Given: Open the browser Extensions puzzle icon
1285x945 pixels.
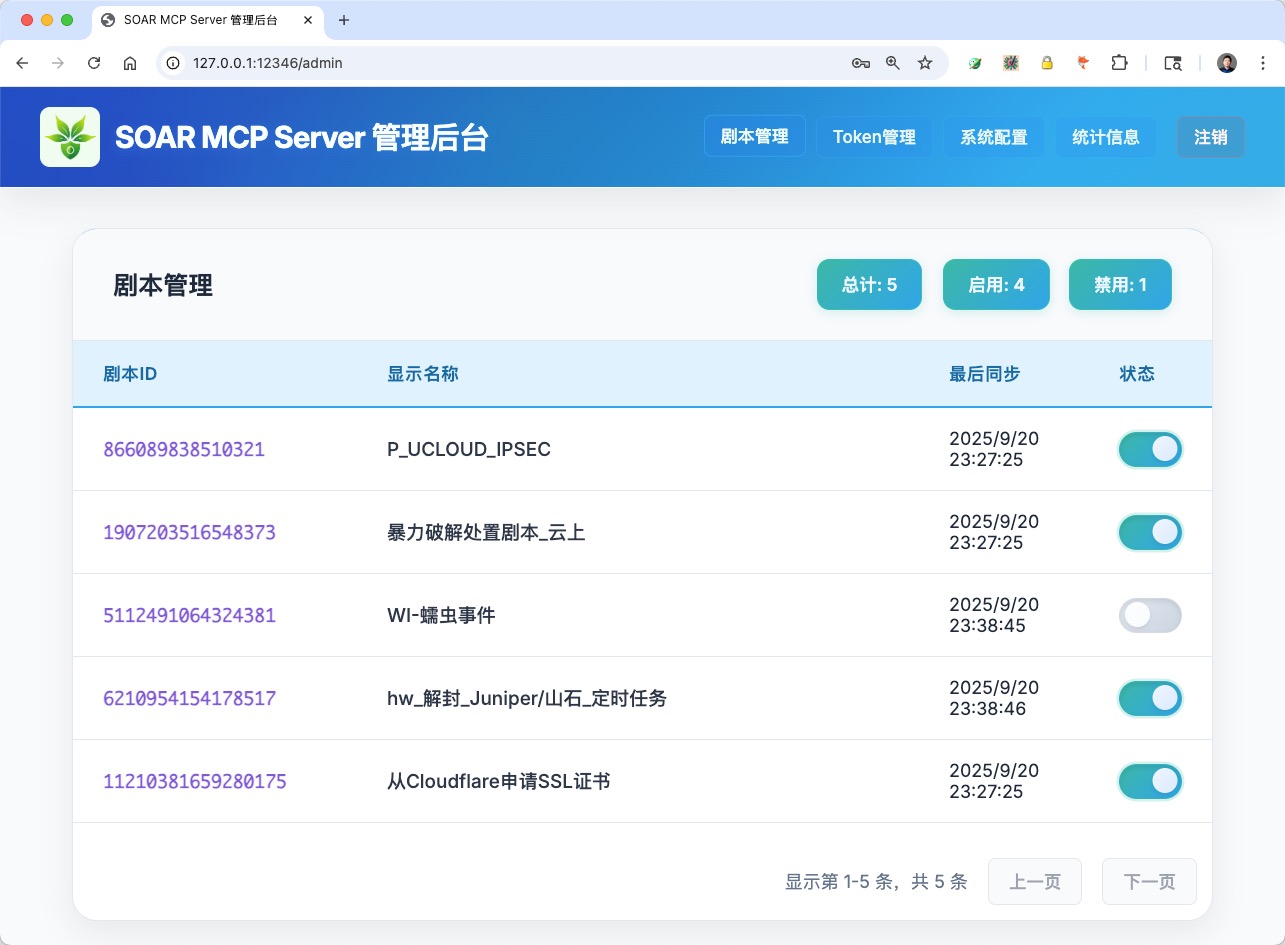Looking at the screenshot, I should [1119, 62].
